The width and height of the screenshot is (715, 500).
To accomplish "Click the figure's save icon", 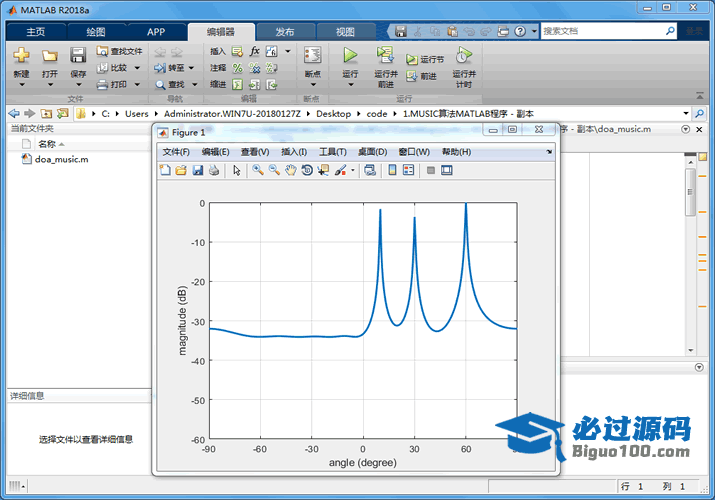I will 197,170.
